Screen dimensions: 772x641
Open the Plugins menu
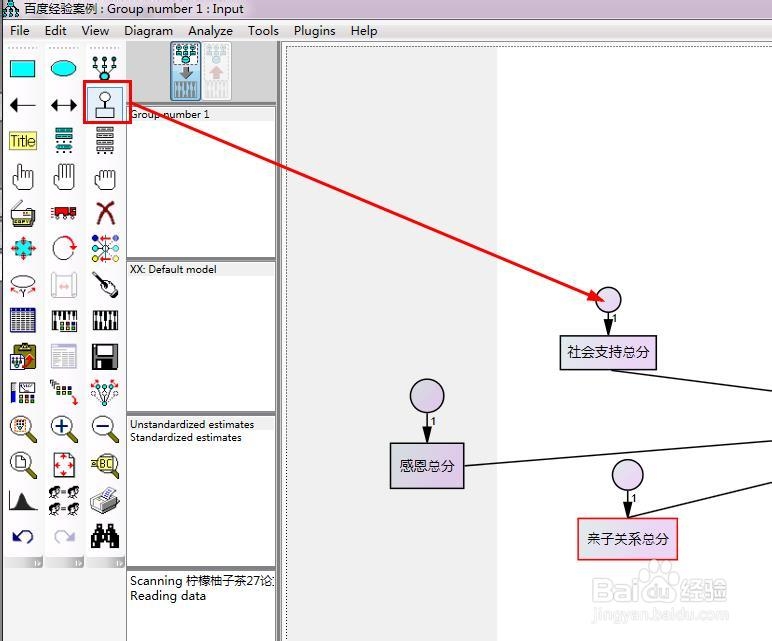point(315,31)
